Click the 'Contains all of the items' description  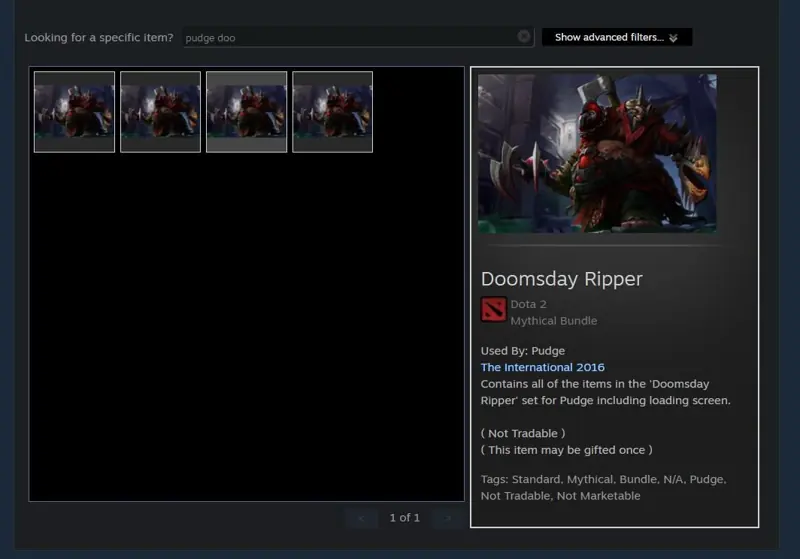(606, 392)
